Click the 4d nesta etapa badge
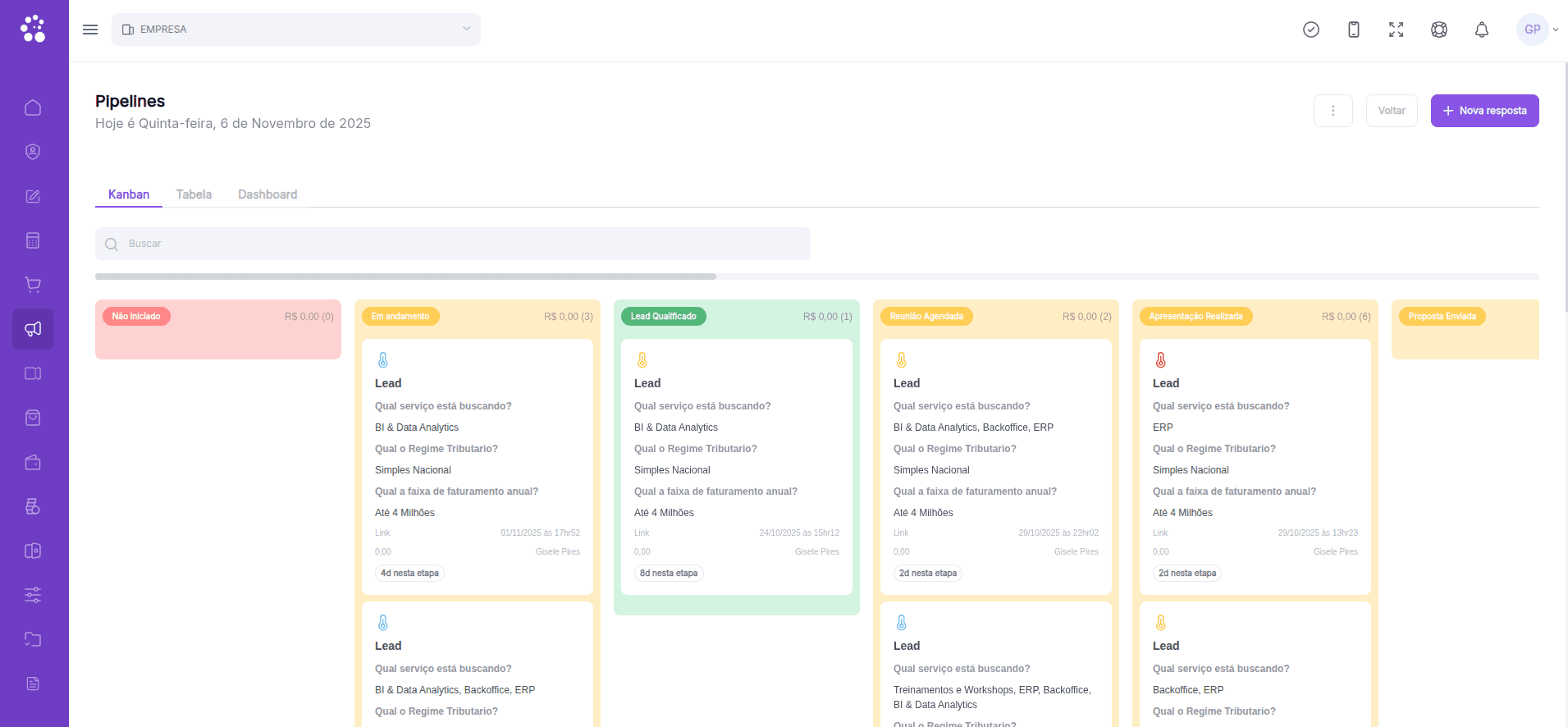The height and width of the screenshot is (727, 1568). (409, 574)
